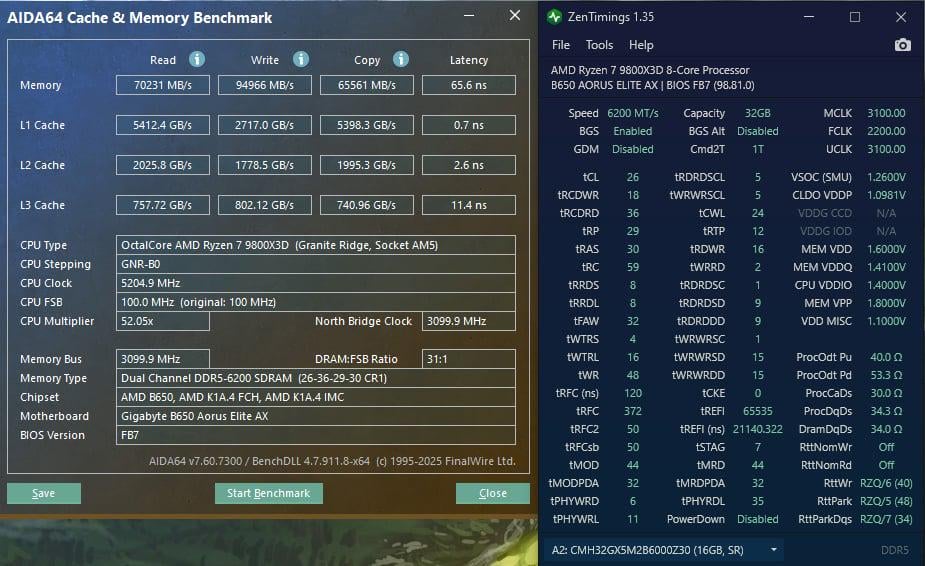Screen dimensions: 925x566
Task: Open the File menu in ZenTimings
Action: point(560,45)
